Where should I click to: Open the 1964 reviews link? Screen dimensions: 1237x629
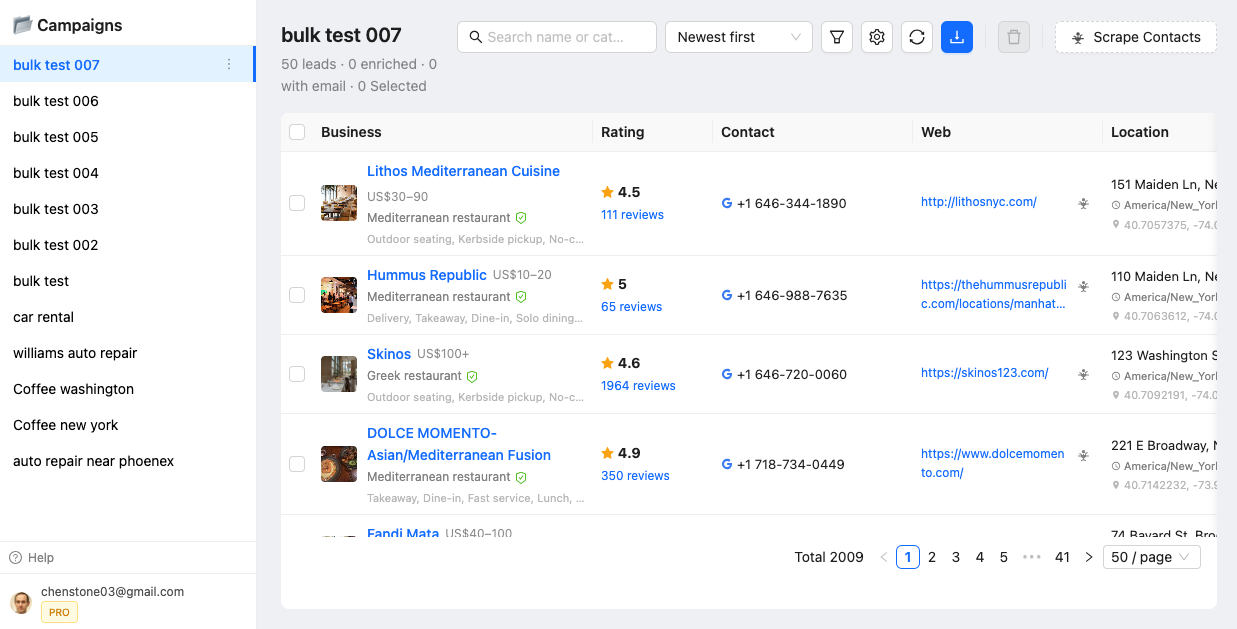638,386
